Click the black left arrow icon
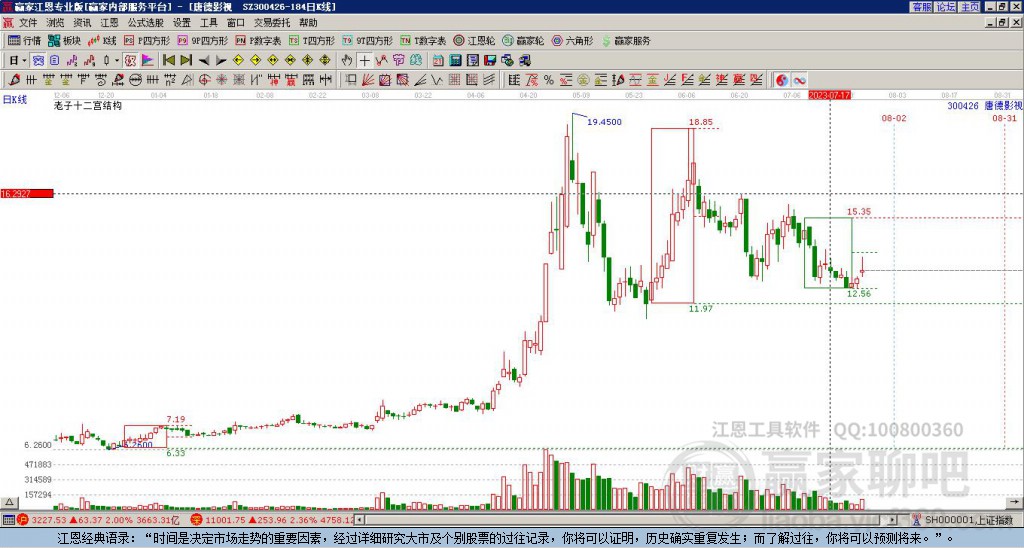 (x=204, y=61)
